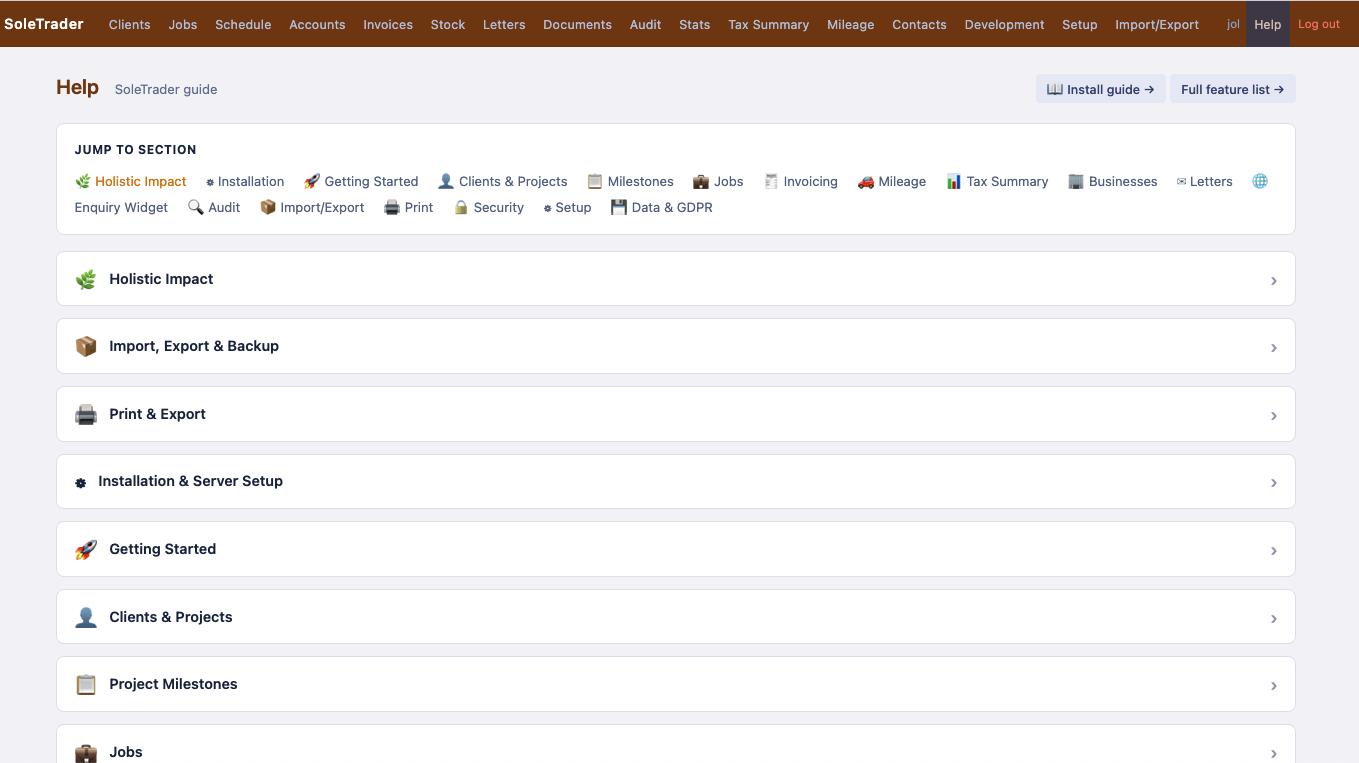Expand the Holistic Impact section chevron
Image resolution: width=1359 pixels, height=763 pixels.
click(x=1274, y=281)
